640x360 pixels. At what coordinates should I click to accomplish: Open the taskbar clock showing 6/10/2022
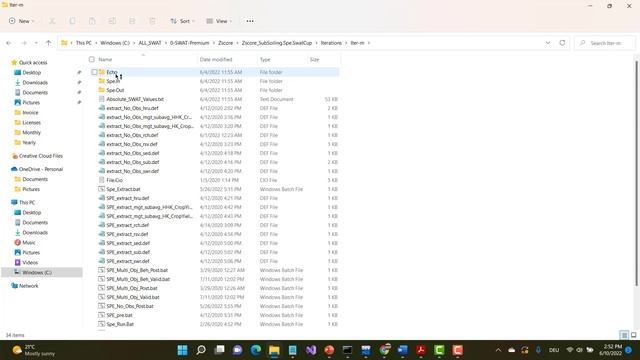[611, 350]
